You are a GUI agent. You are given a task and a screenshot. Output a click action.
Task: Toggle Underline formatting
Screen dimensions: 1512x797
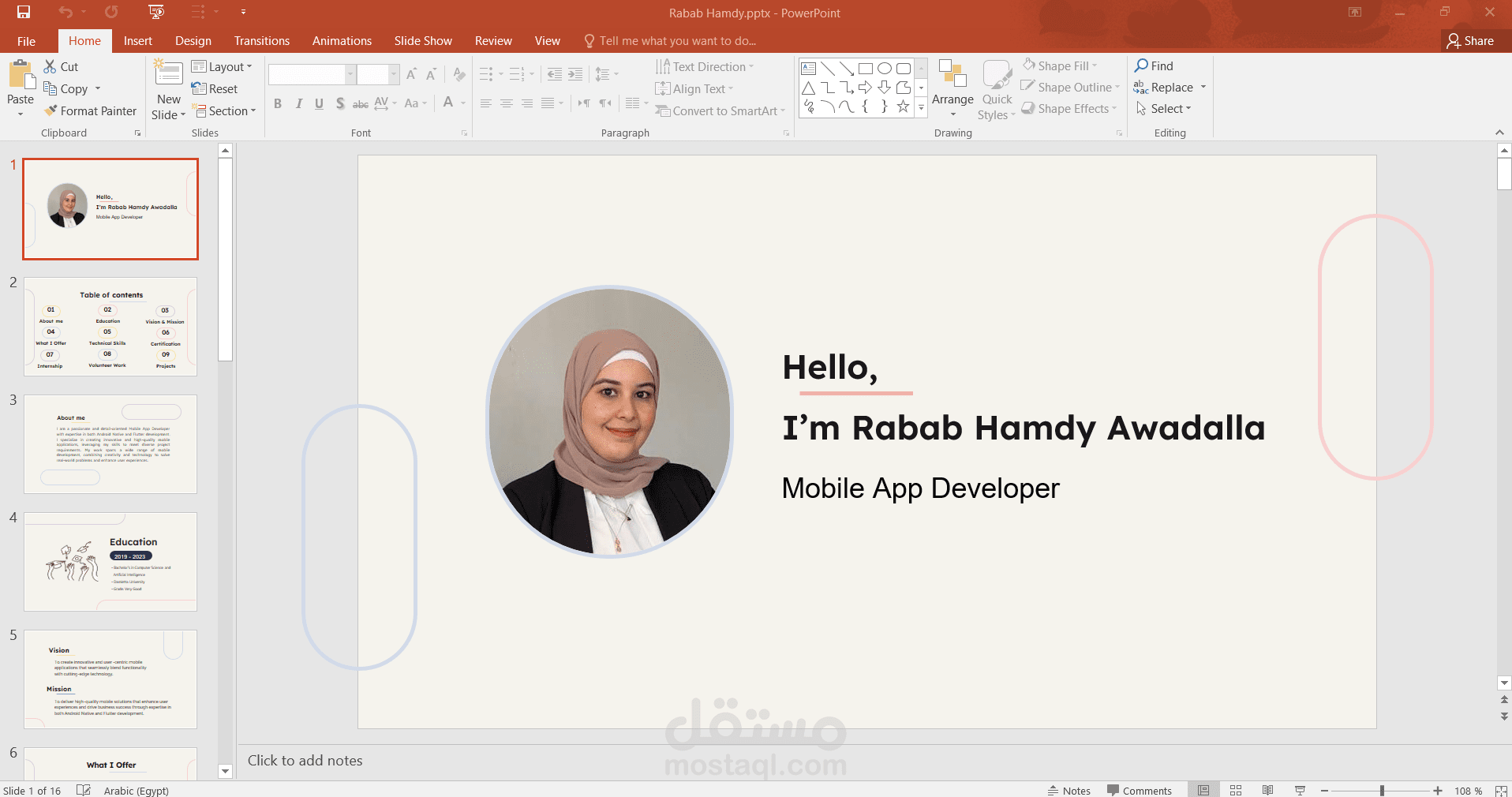point(319,103)
